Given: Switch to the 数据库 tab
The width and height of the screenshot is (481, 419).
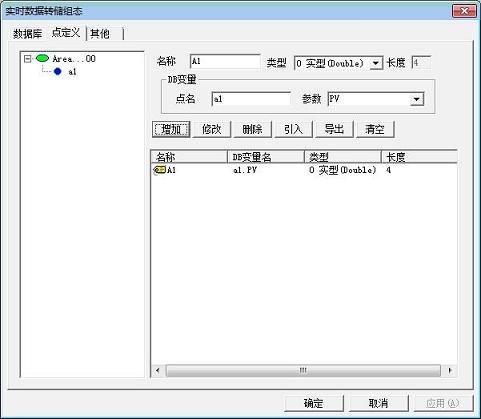Looking at the screenshot, I should pyautogui.click(x=28, y=34).
